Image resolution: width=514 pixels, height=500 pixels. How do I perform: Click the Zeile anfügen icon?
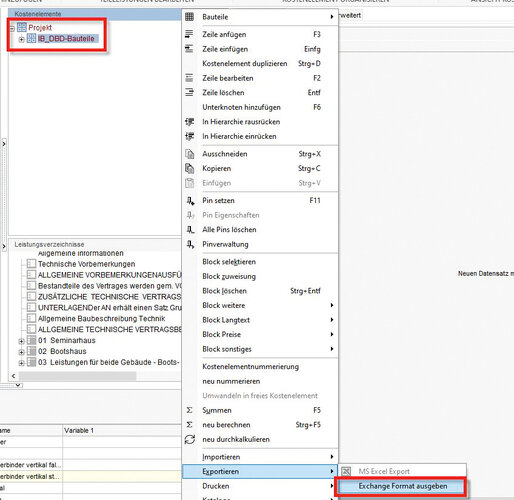click(189, 34)
